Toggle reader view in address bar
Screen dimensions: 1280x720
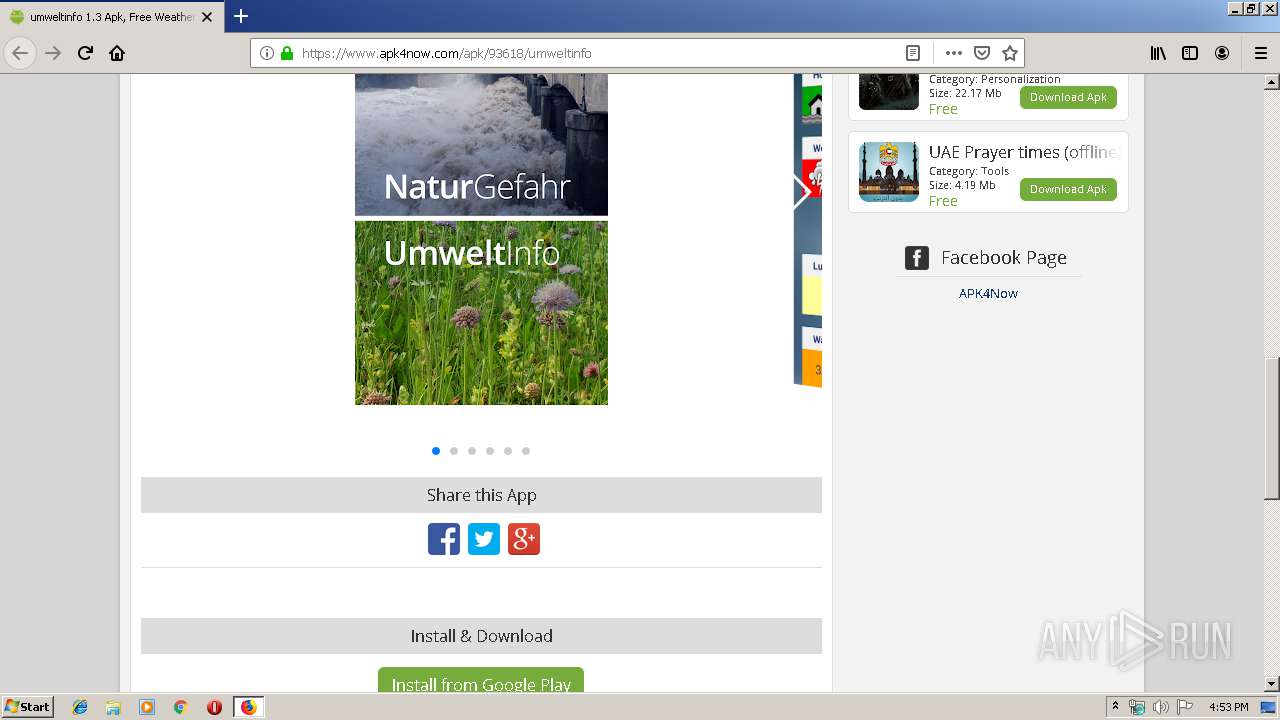913,53
